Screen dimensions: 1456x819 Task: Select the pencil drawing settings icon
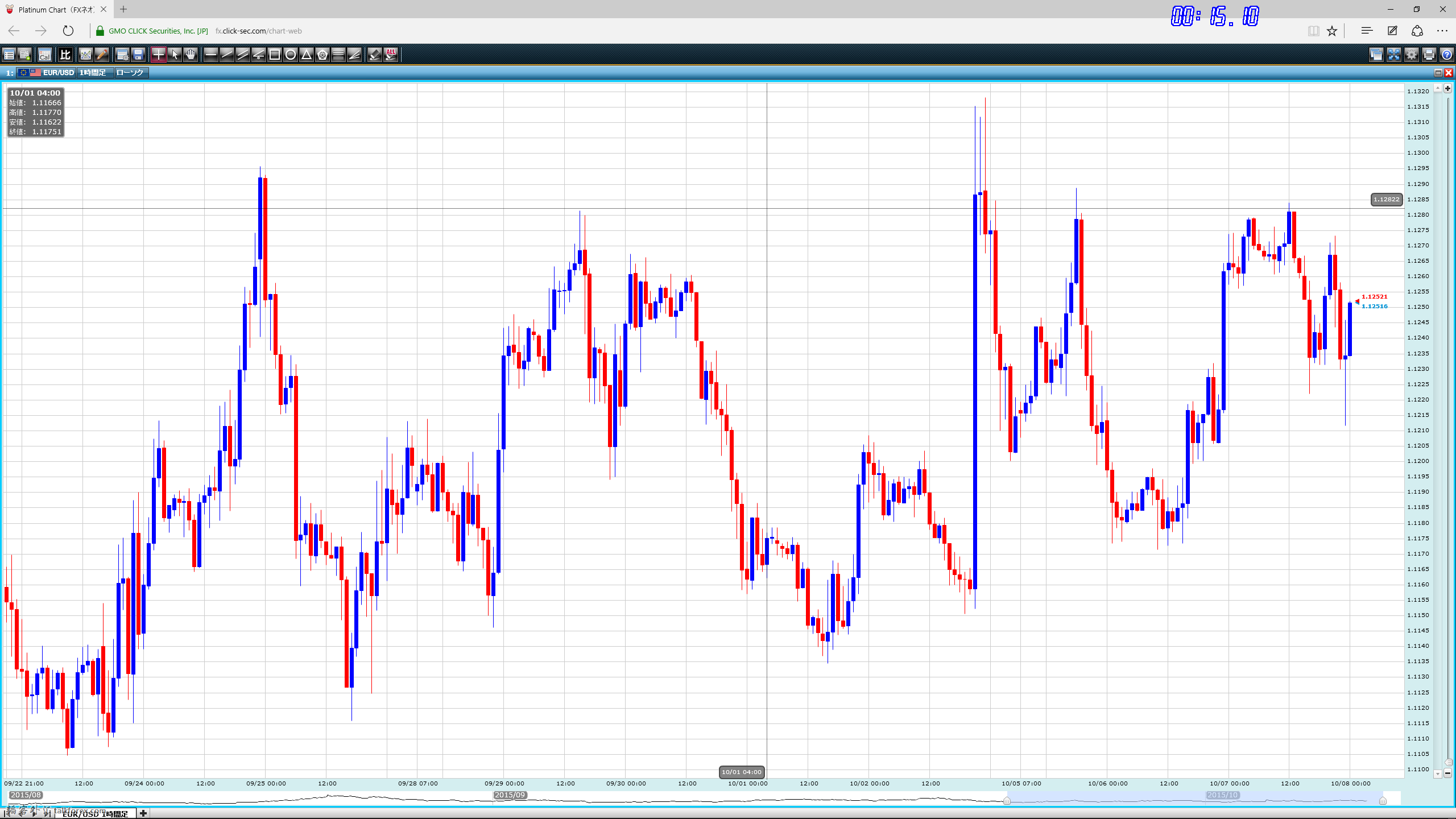click(x=102, y=55)
